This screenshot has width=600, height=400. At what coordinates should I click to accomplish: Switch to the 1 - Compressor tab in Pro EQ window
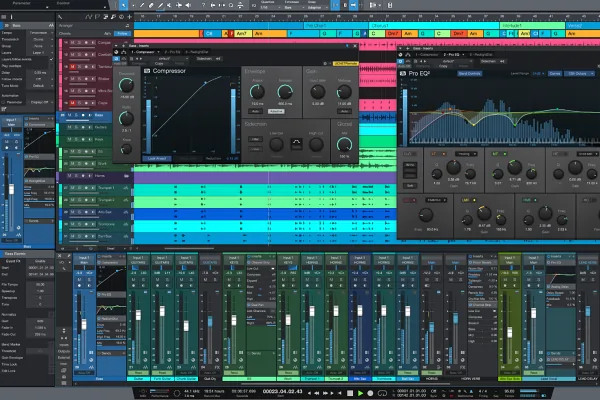click(x=426, y=55)
